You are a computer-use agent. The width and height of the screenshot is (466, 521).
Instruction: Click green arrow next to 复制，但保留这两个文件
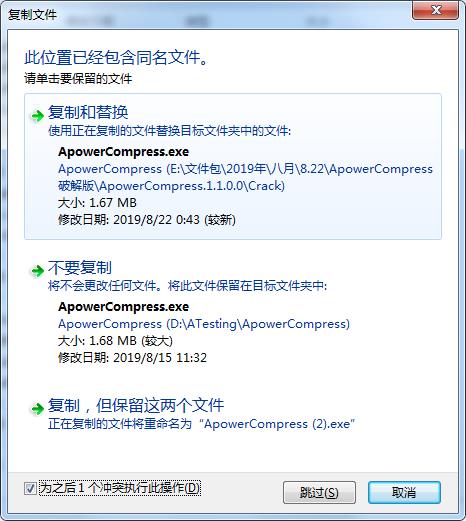[x=37, y=408]
